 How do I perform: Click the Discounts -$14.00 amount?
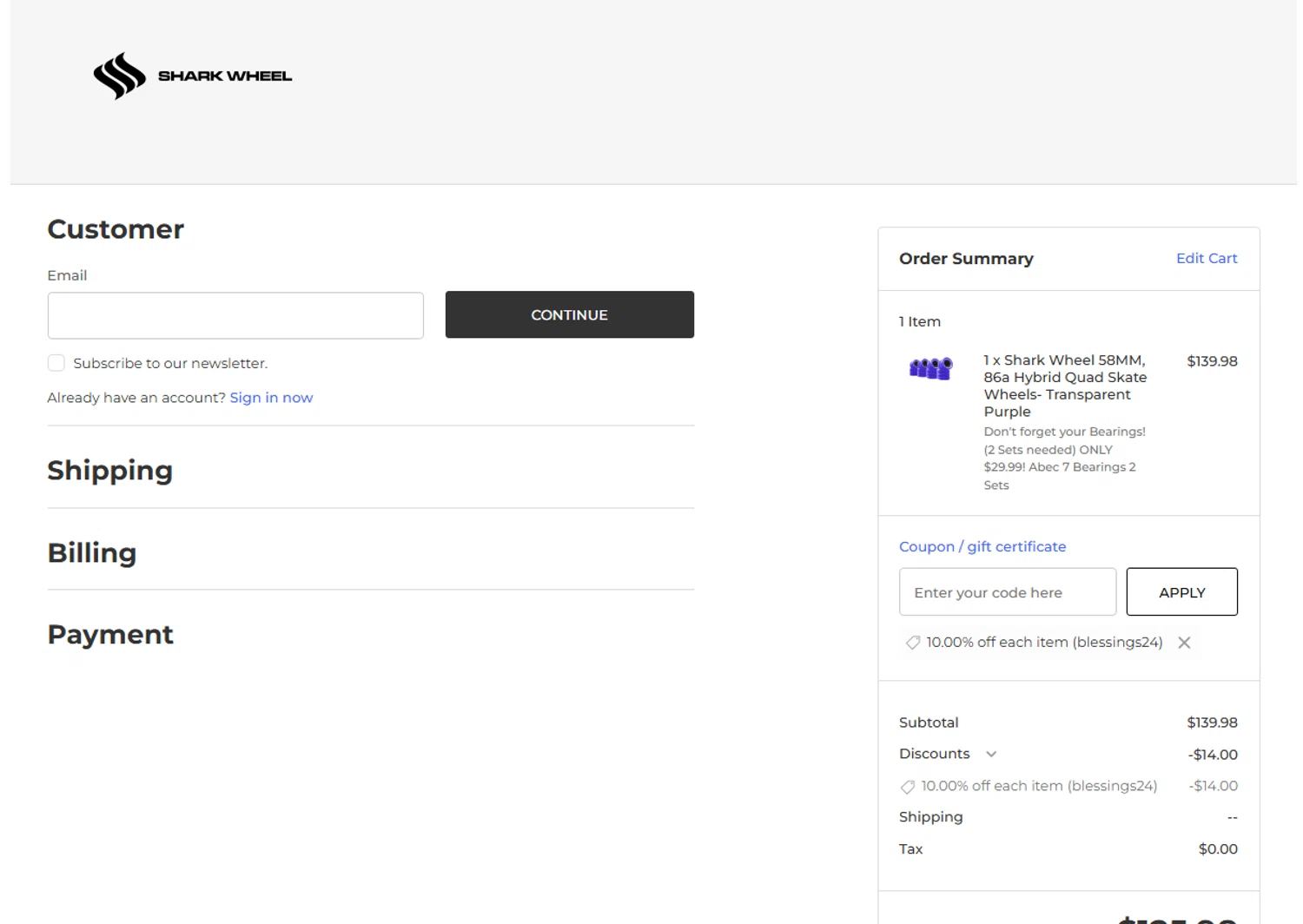[x=1213, y=755]
